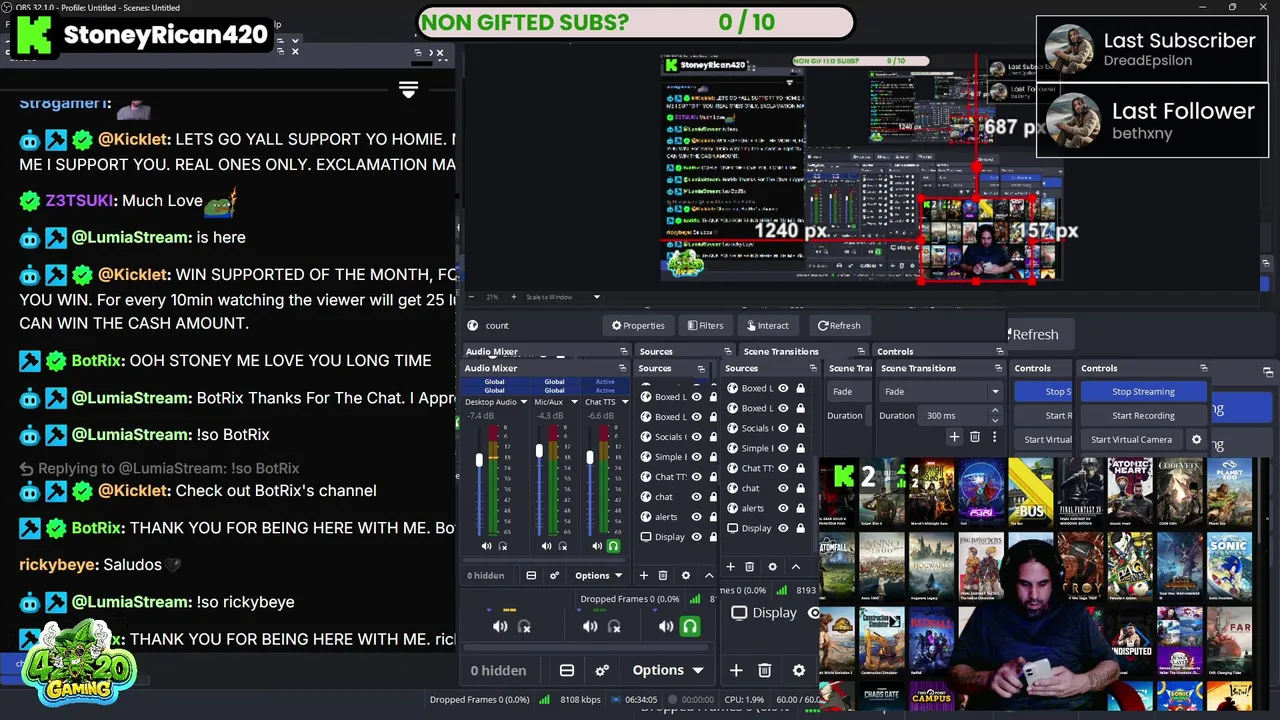Undock Controls panel with its float icon
1280x720 pixels.
click(x=1203, y=368)
